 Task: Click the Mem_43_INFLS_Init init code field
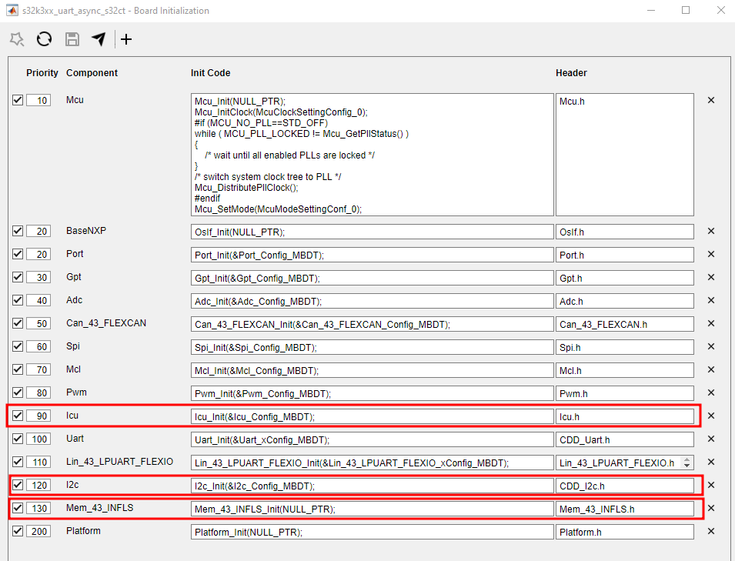pos(372,509)
